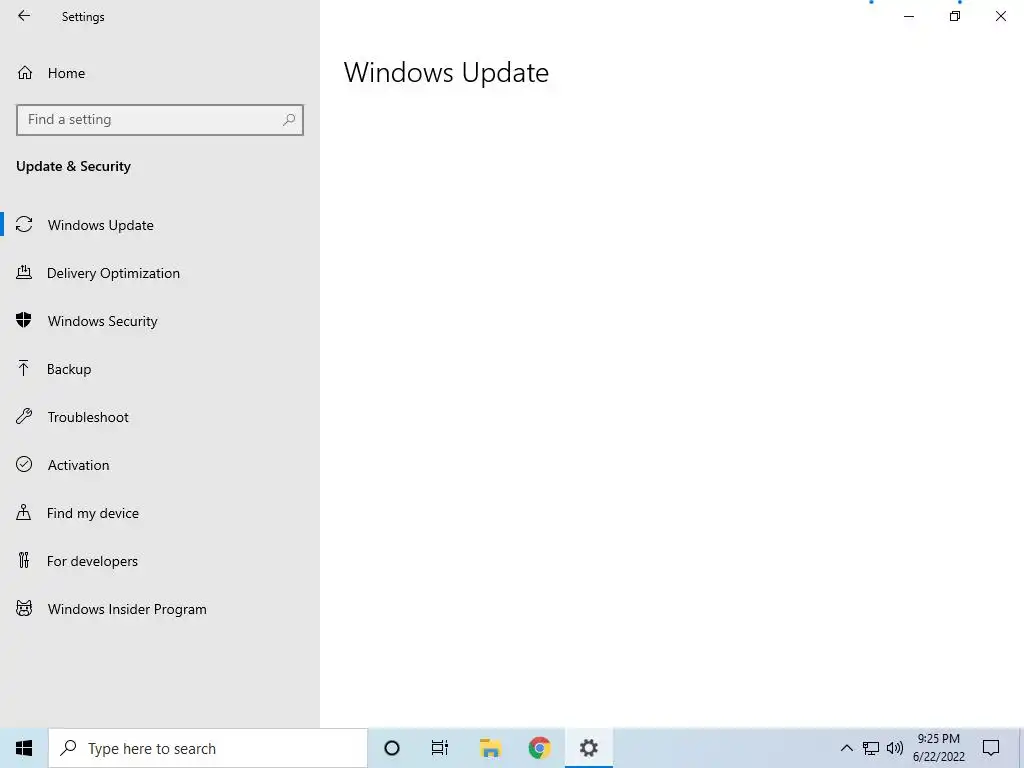Click the Find my device locator icon
Viewport: 1024px width, 768px height.
pos(24,512)
